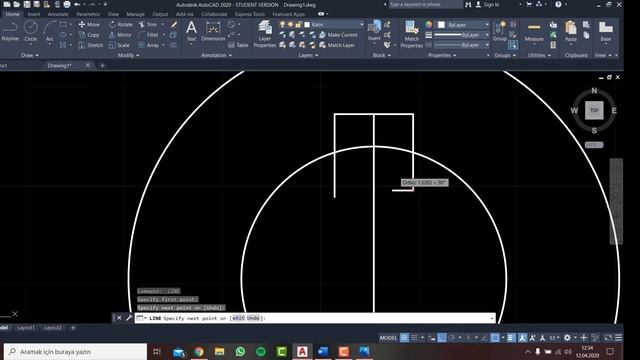Toggle annotation visibility icon
The height and width of the screenshot is (360, 640).
(x=522, y=338)
